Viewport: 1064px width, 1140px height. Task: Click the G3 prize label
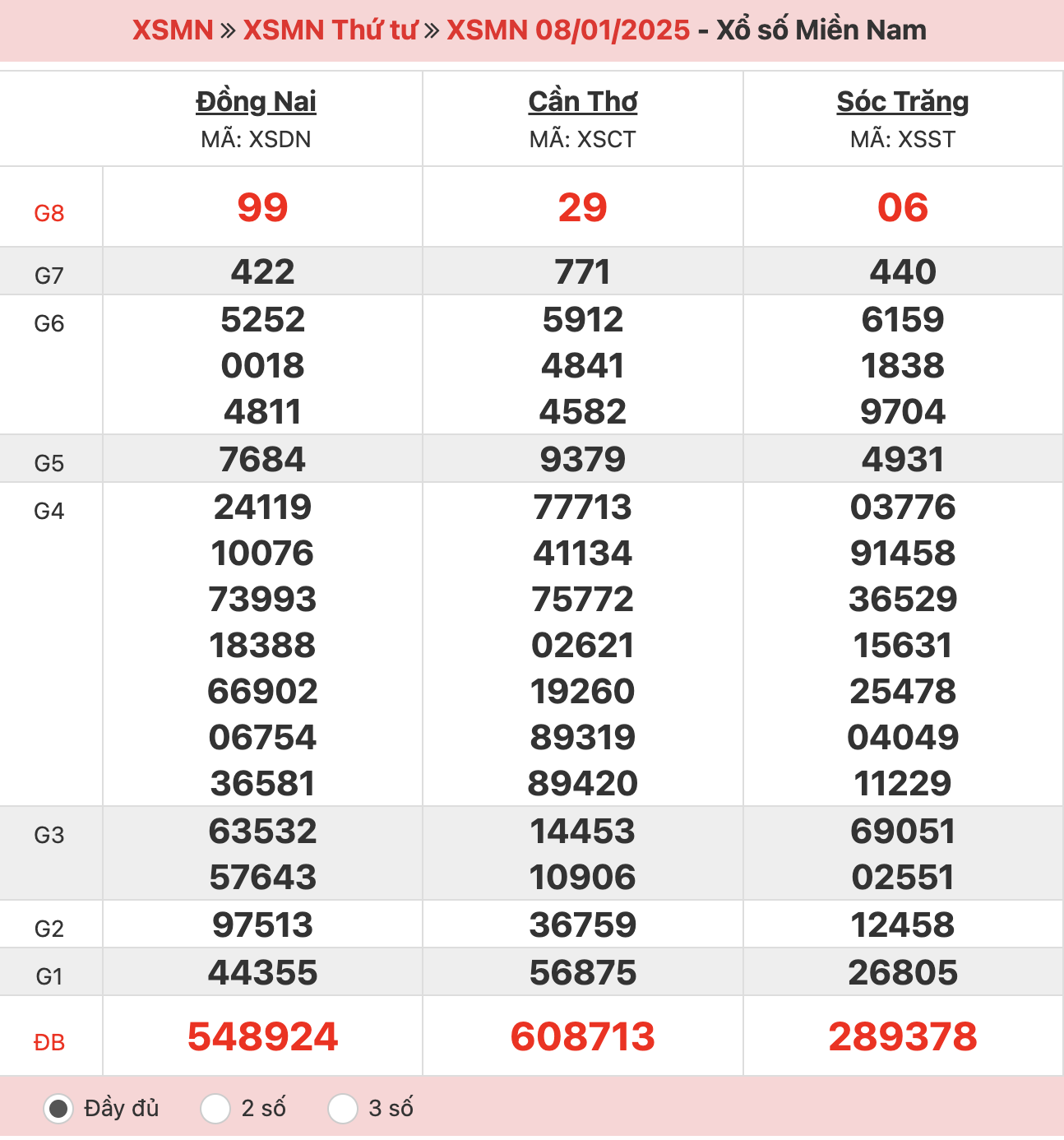(49, 835)
